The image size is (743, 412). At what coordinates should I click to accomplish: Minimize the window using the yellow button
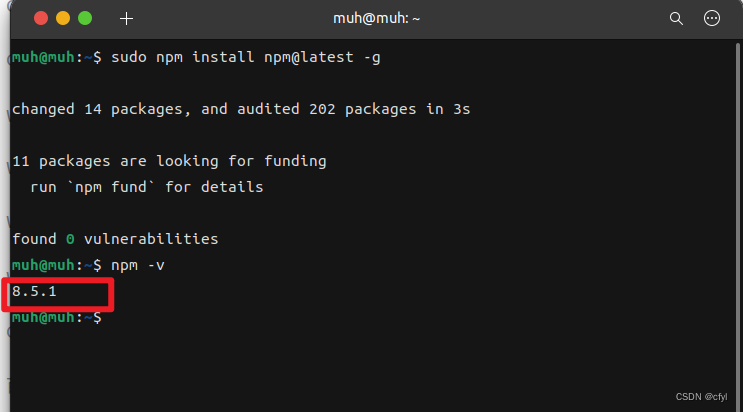(63, 18)
